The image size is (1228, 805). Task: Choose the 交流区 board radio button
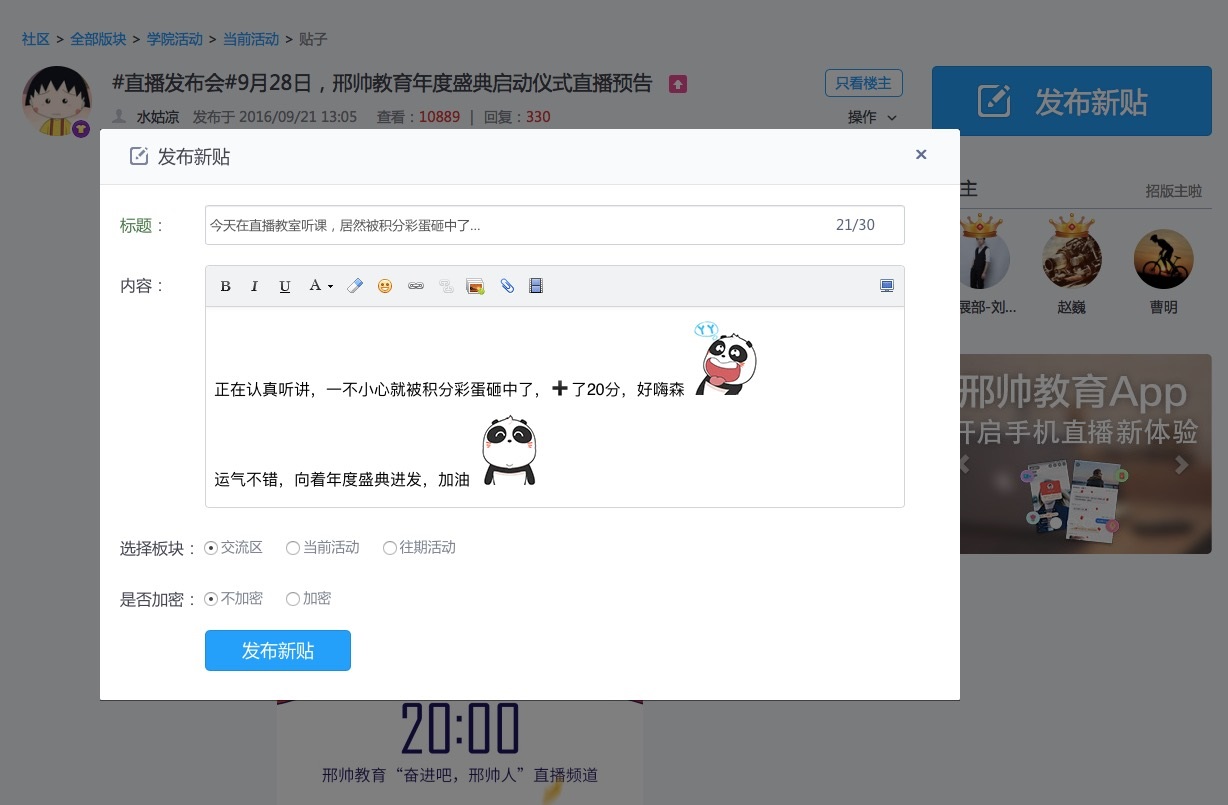(210, 547)
